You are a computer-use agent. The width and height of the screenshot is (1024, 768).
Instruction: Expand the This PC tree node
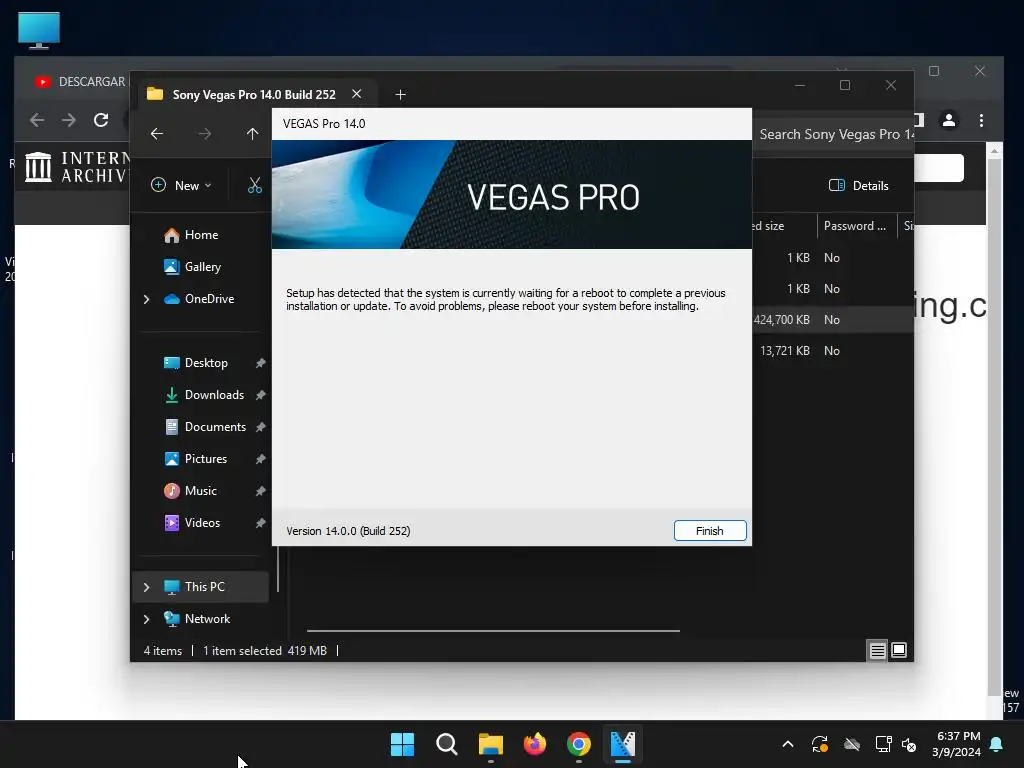(146, 587)
